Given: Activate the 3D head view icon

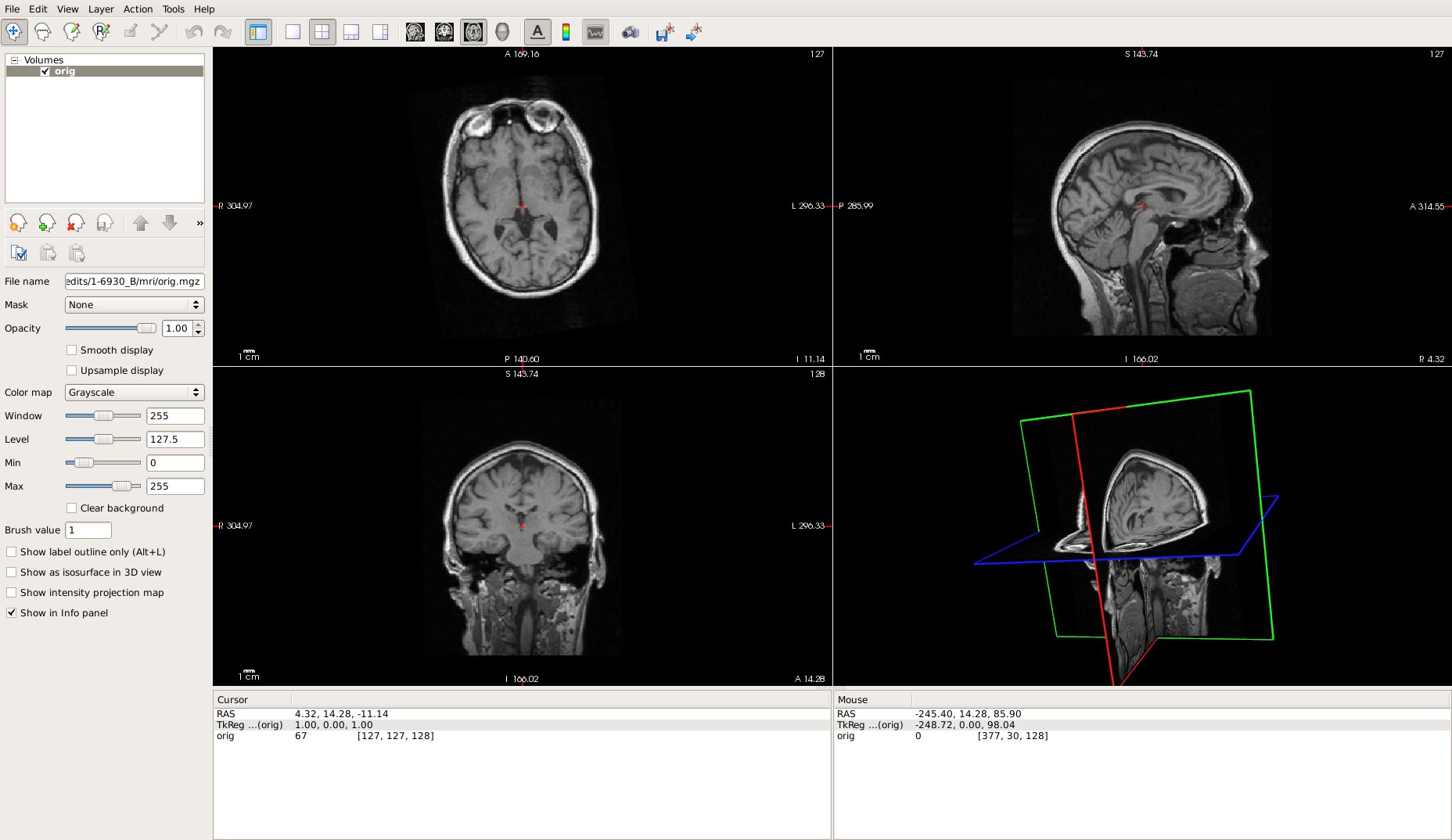Looking at the screenshot, I should [502, 32].
